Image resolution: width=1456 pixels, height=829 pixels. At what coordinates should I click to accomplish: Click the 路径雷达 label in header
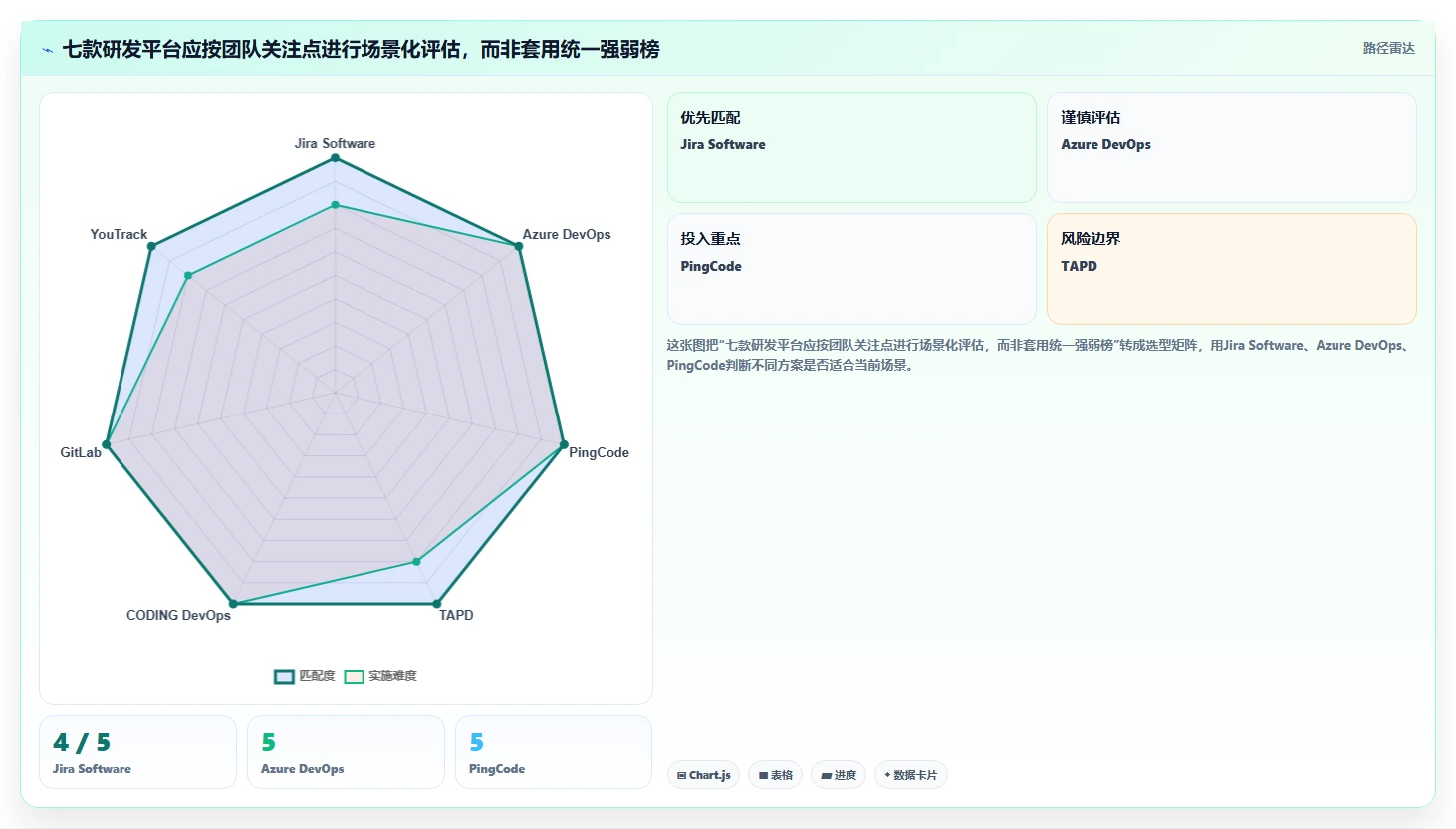click(x=1388, y=48)
